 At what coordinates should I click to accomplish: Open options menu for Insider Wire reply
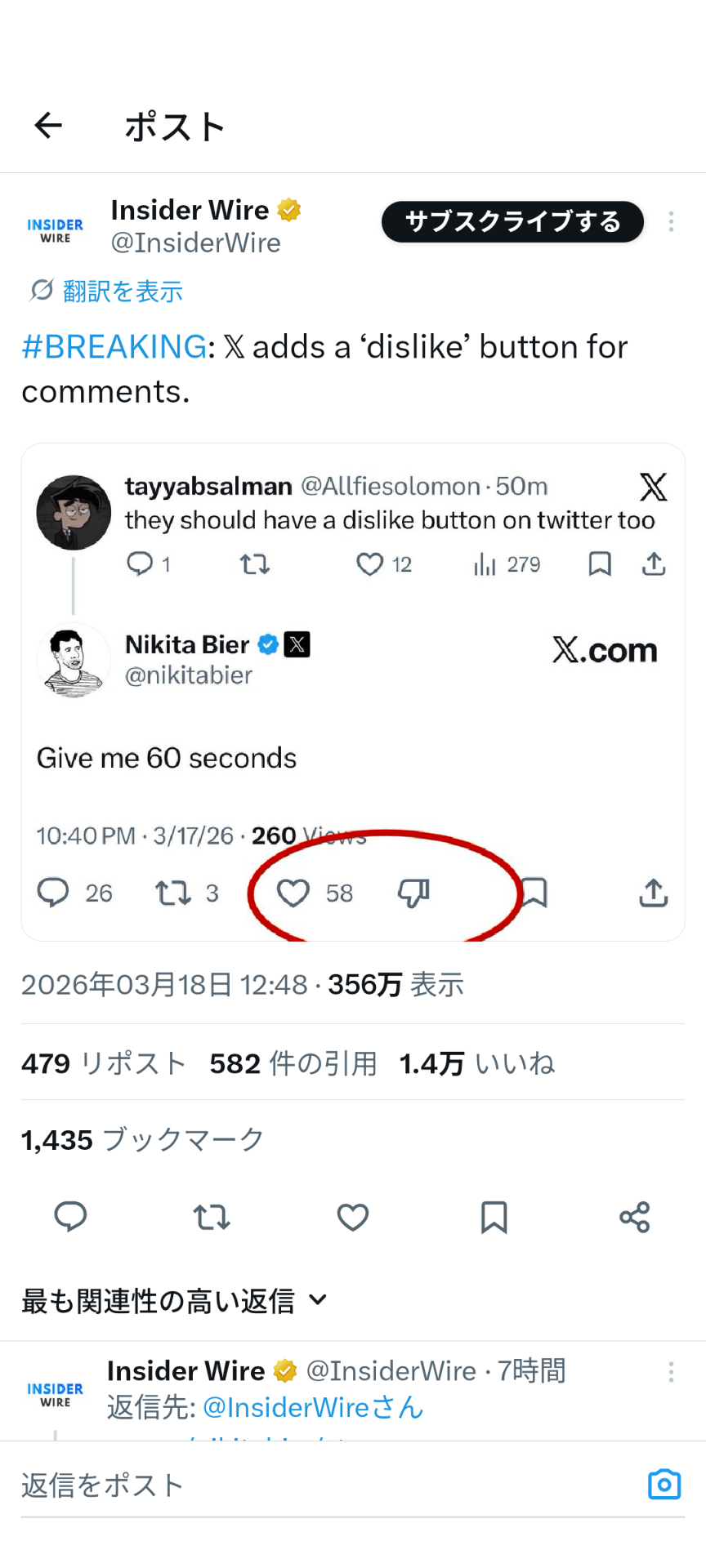[671, 1372]
